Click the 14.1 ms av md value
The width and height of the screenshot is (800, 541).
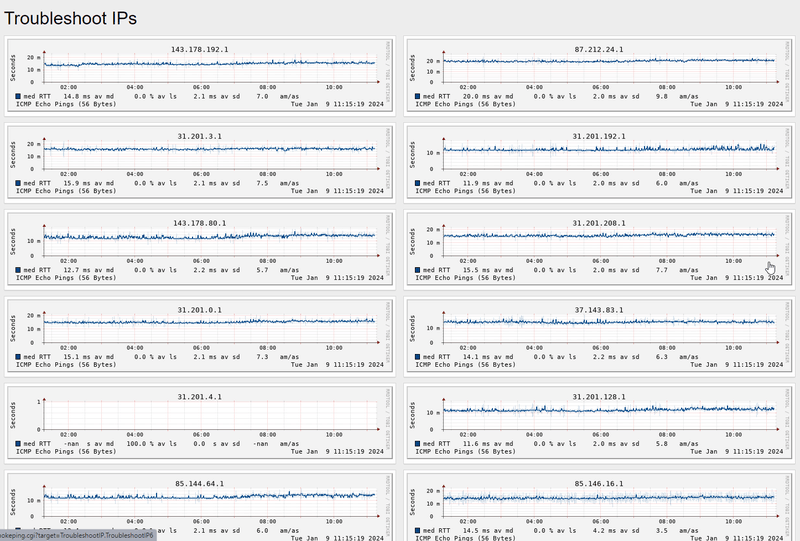pyautogui.click(x=488, y=357)
